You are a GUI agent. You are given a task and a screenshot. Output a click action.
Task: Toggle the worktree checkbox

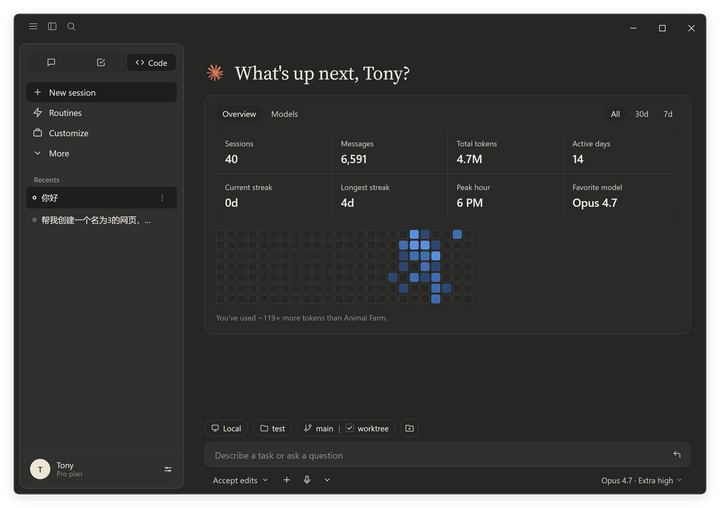point(349,428)
